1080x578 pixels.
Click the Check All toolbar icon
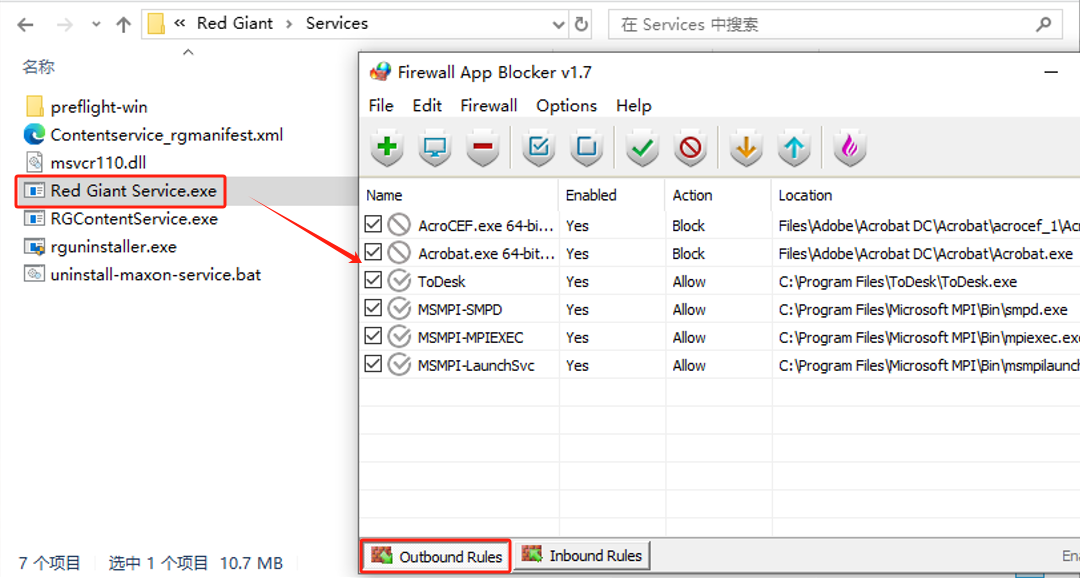(539, 147)
